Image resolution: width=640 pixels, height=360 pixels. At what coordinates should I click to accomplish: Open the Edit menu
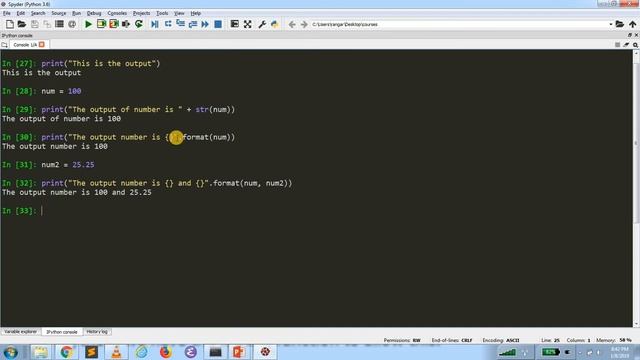point(21,13)
